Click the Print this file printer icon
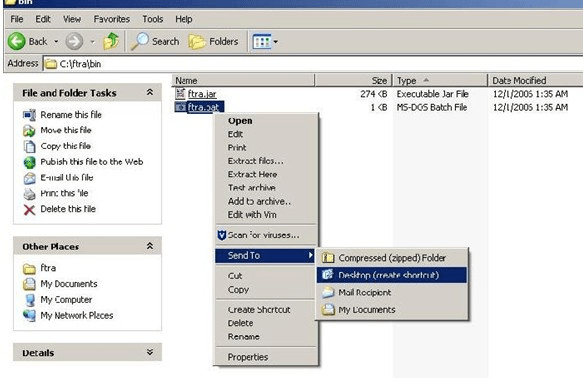Viewport: 583px width, 378px height. [29, 194]
